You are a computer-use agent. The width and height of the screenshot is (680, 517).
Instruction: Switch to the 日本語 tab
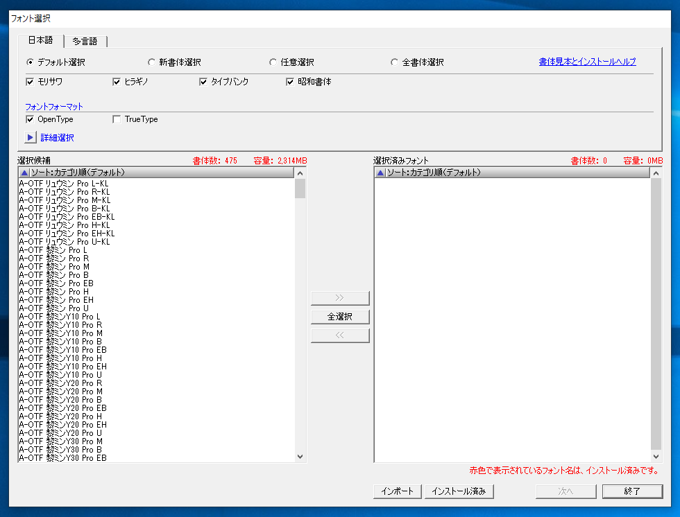(41, 40)
